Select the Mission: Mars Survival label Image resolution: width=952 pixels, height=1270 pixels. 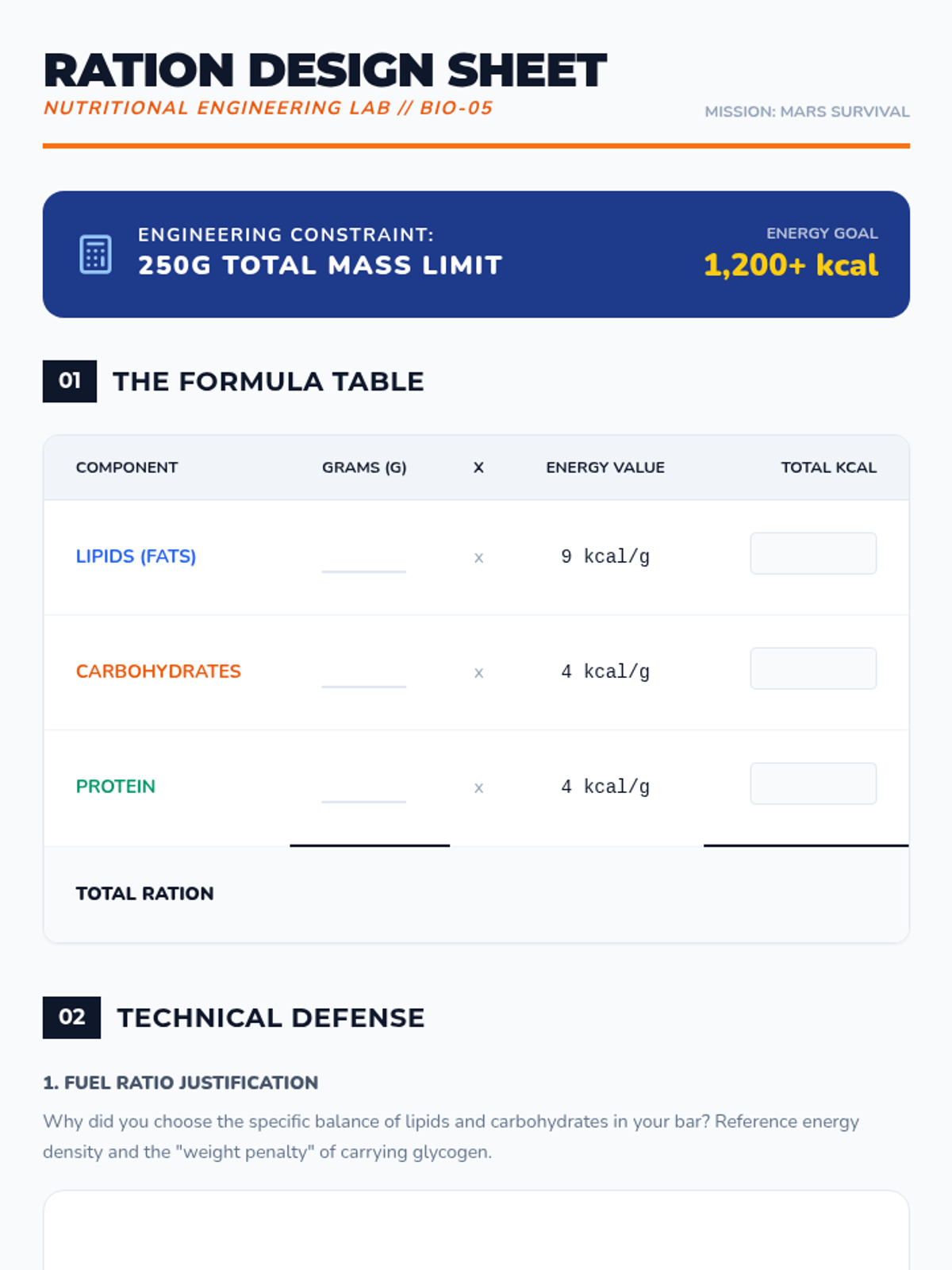[807, 112]
